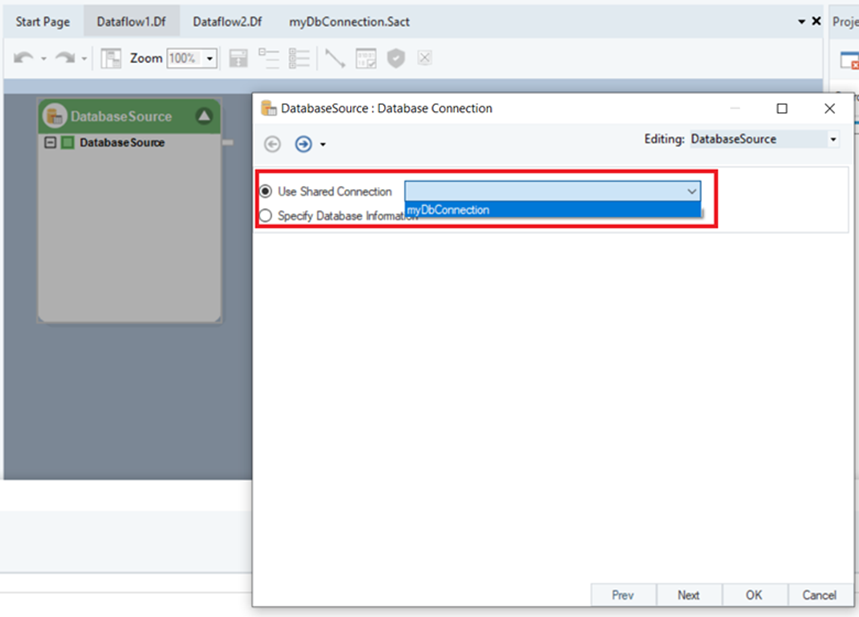Open the shared connection combo box arrow

coord(691,191)
